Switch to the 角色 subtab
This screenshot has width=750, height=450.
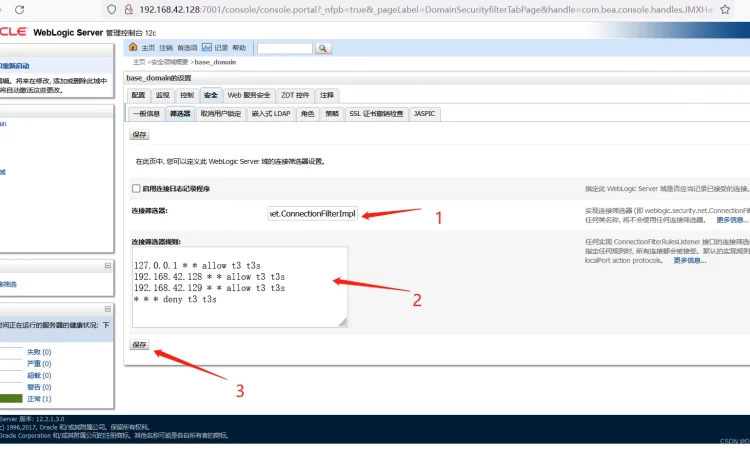[x=308, y=114]
